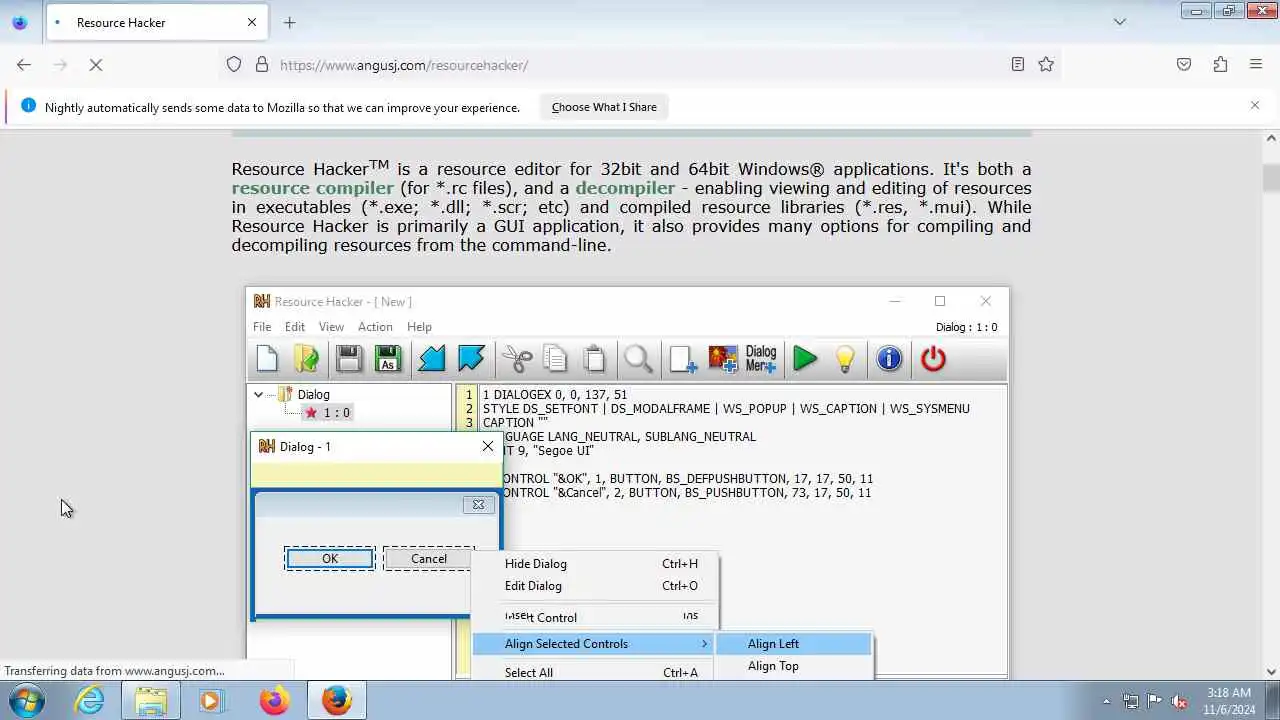Choose Align Top in submenu
The height and width of the screenshot is (720, 1280).
pyautogui.click(x=794, y=666)
